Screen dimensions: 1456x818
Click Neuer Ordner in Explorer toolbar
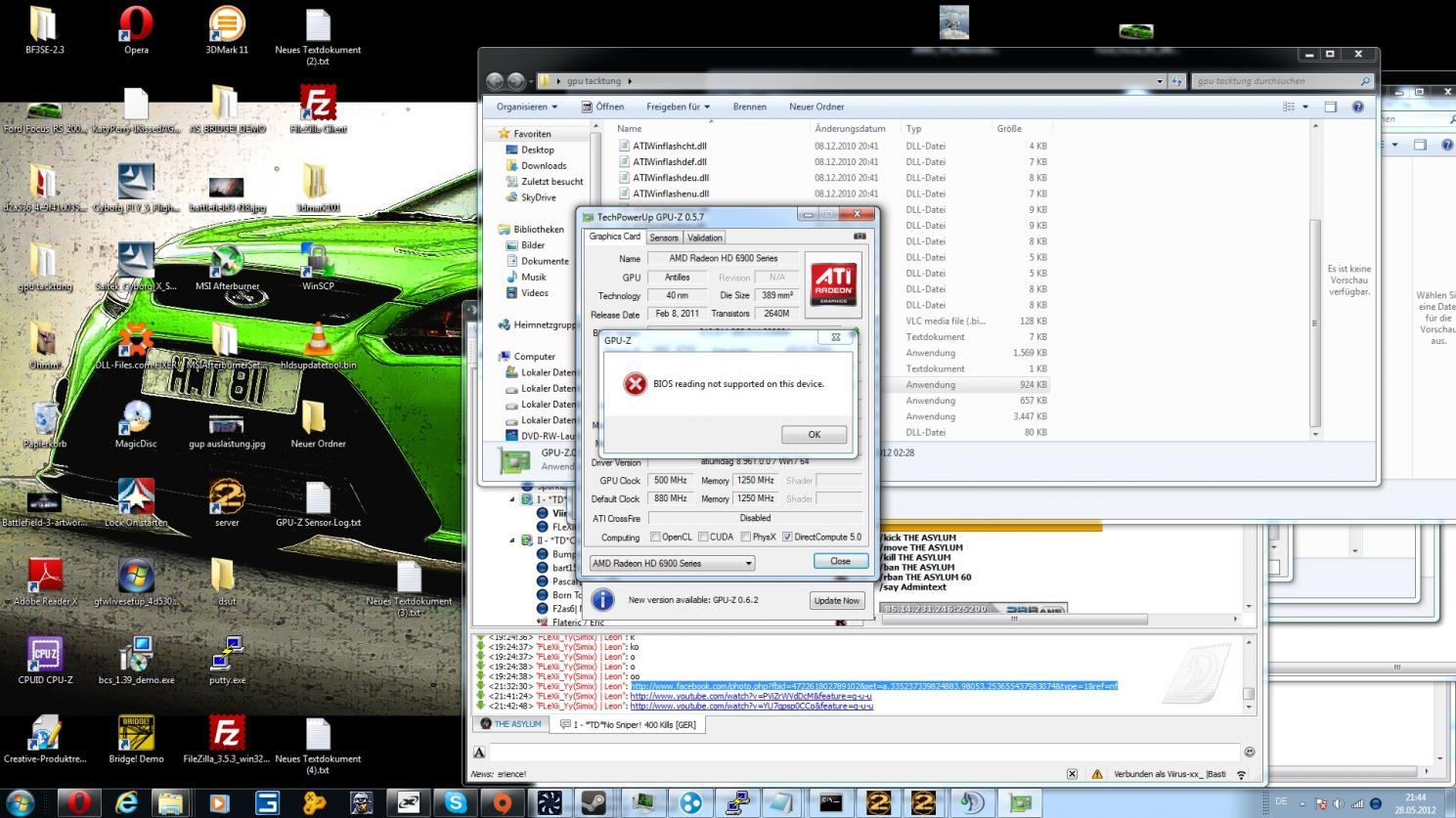tap(816, 107)
